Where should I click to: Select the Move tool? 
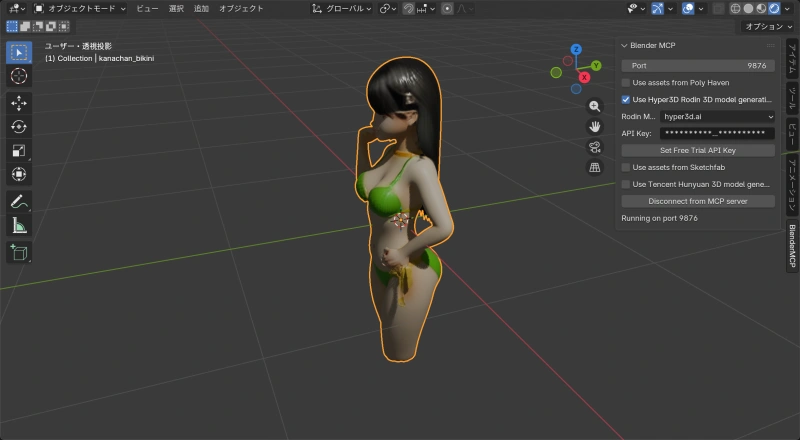(x=19, y=103)
